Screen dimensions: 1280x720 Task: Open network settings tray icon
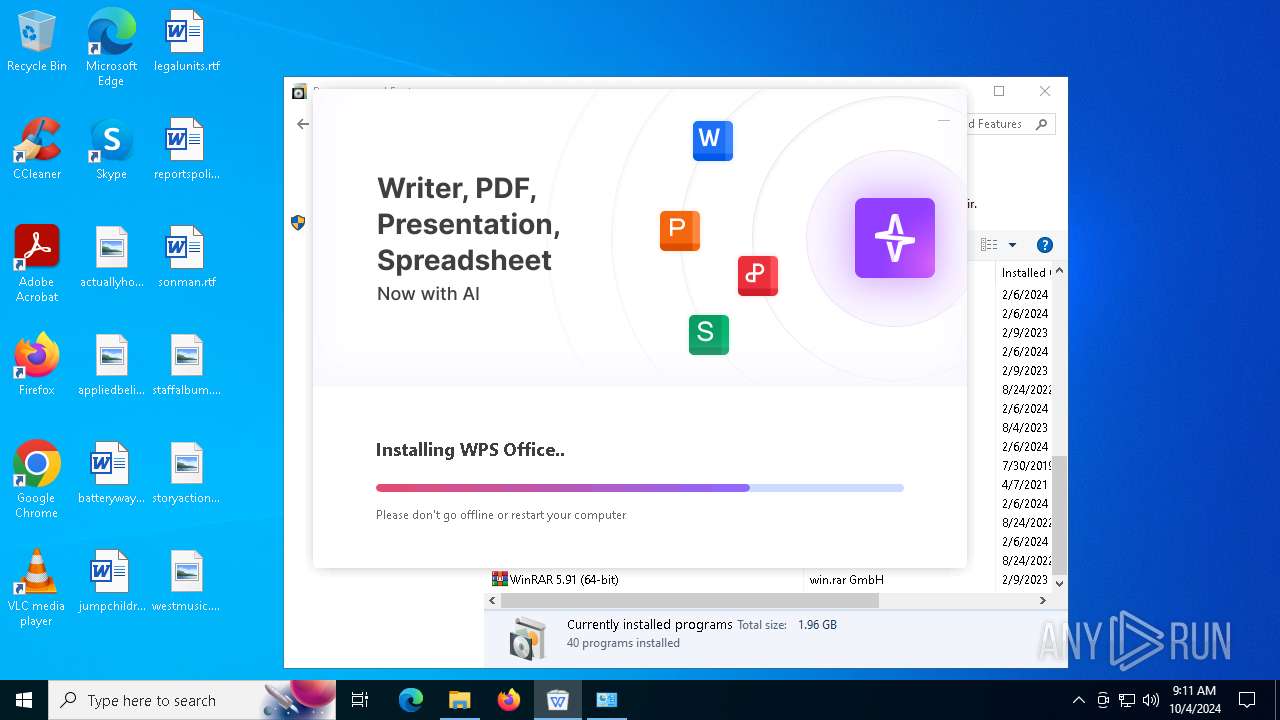click(1127, 700)
